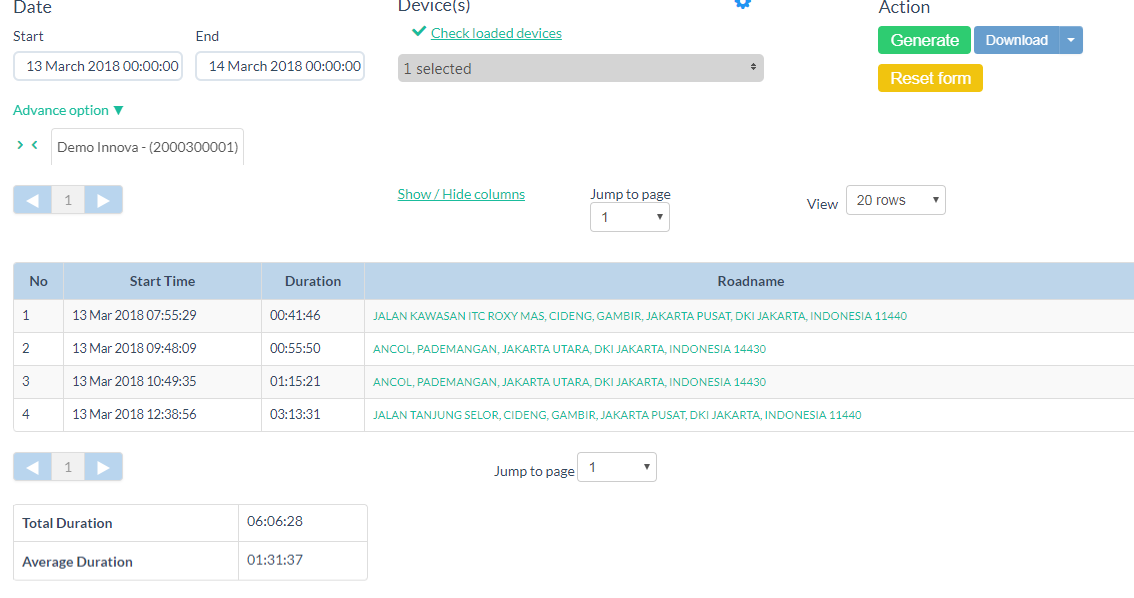Click the expand/collapse arrows left of device tab
The width and height of the screenshot is (1134, 598).
[x=27, y=145]
